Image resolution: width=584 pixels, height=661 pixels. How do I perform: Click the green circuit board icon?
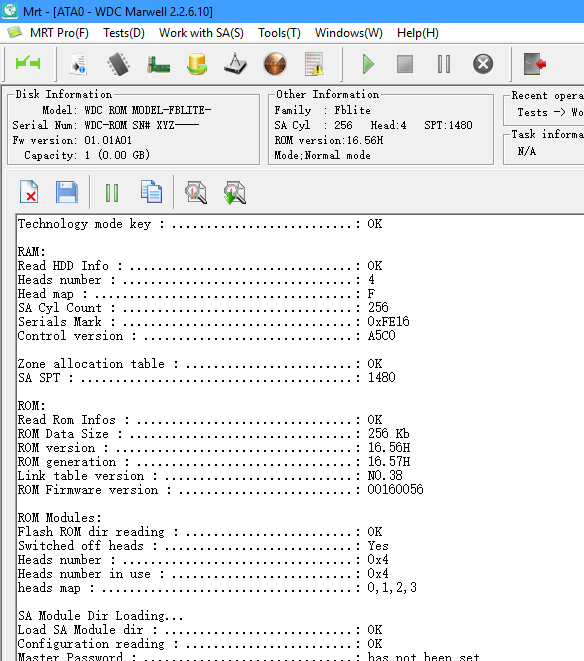158,64
